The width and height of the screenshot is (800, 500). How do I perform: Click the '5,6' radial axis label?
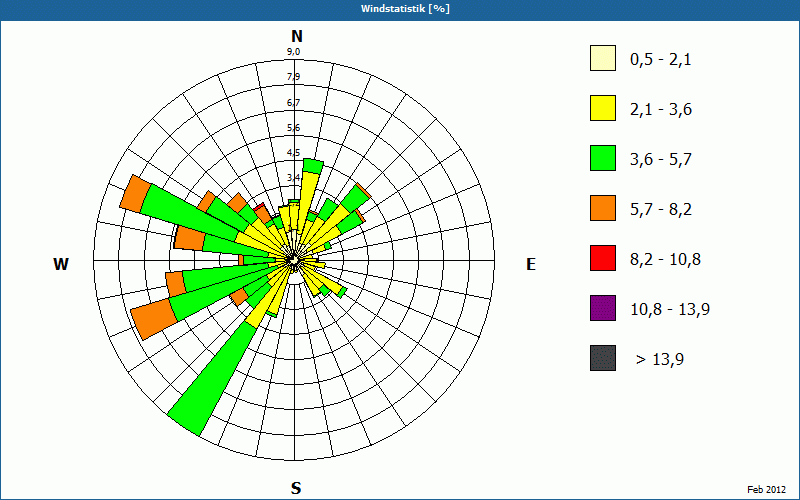coord(293,128)
